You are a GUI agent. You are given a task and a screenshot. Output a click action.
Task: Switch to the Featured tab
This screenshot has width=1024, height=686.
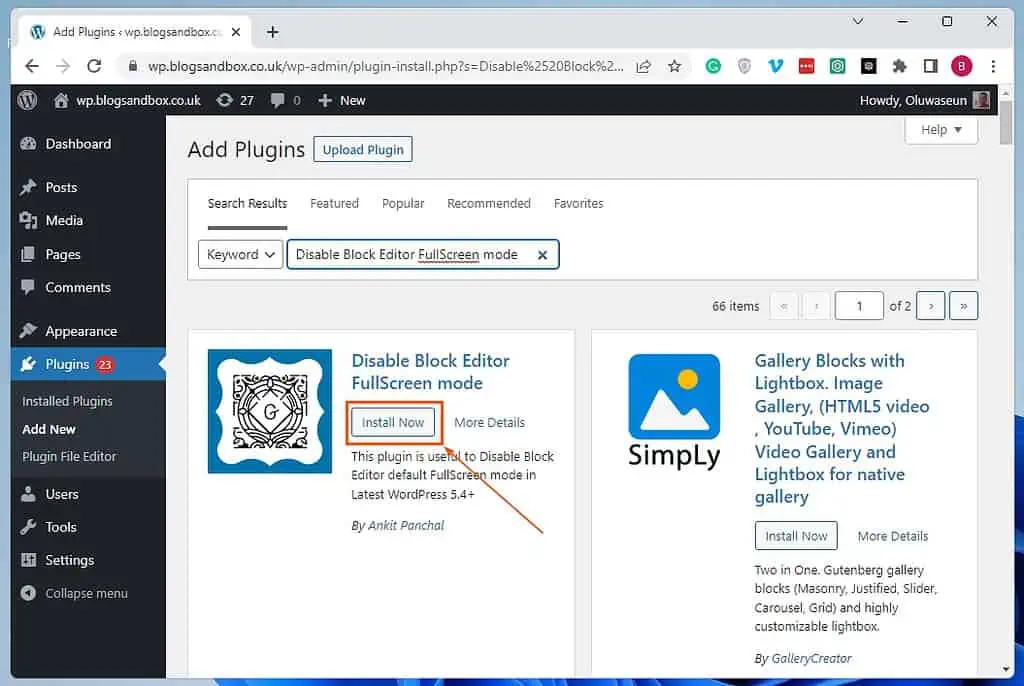click(x=334, y=204)
